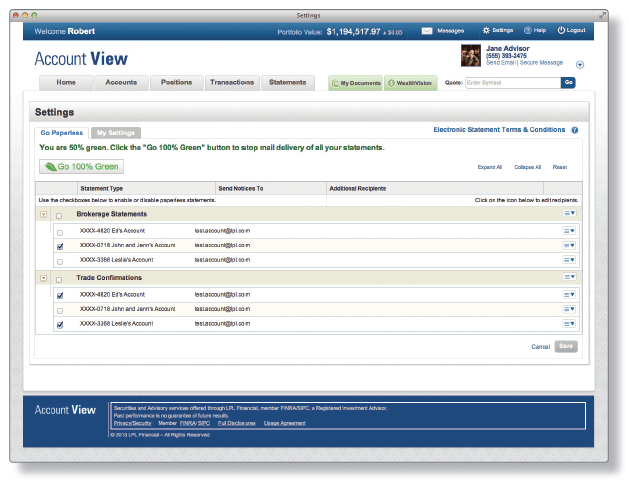Open My Documents tab
This screenshot has height=485, width=629.
(x=355, y=83)
